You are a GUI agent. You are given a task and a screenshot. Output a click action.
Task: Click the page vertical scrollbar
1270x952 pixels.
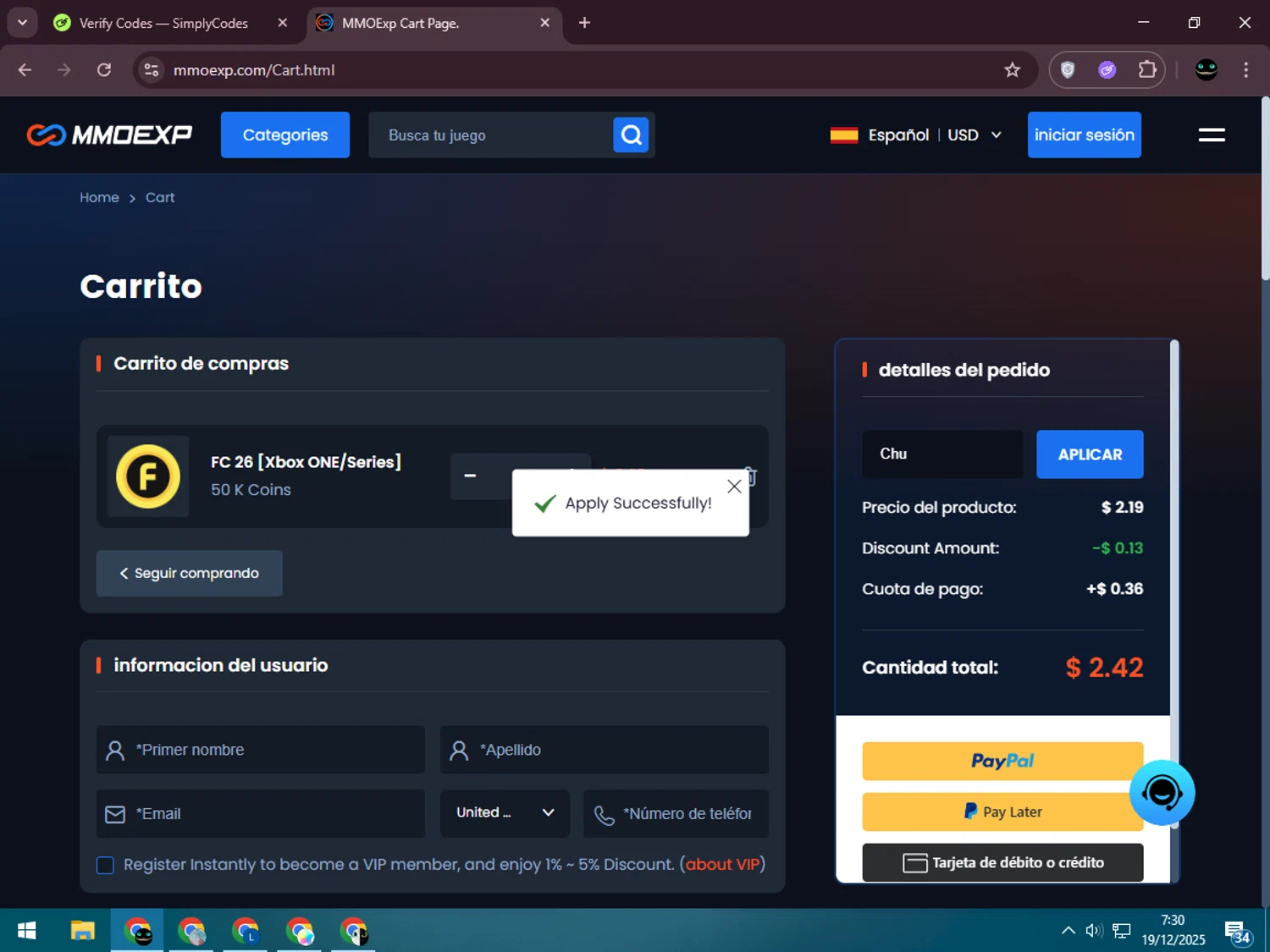pos(1265,190)
